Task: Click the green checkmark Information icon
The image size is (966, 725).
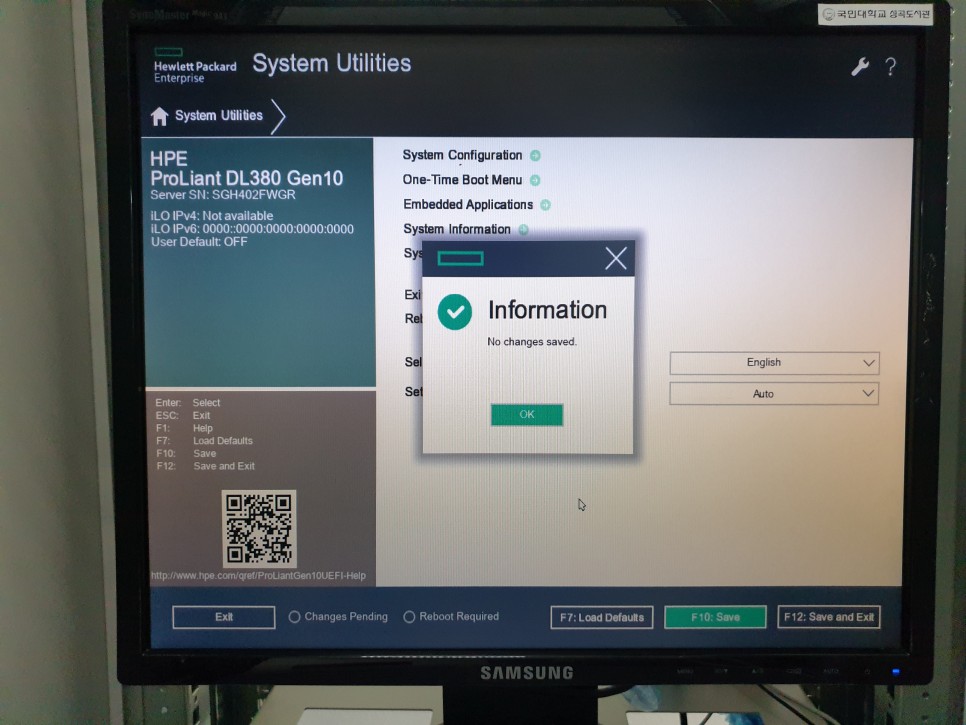Action: click(x=455, y=312)
